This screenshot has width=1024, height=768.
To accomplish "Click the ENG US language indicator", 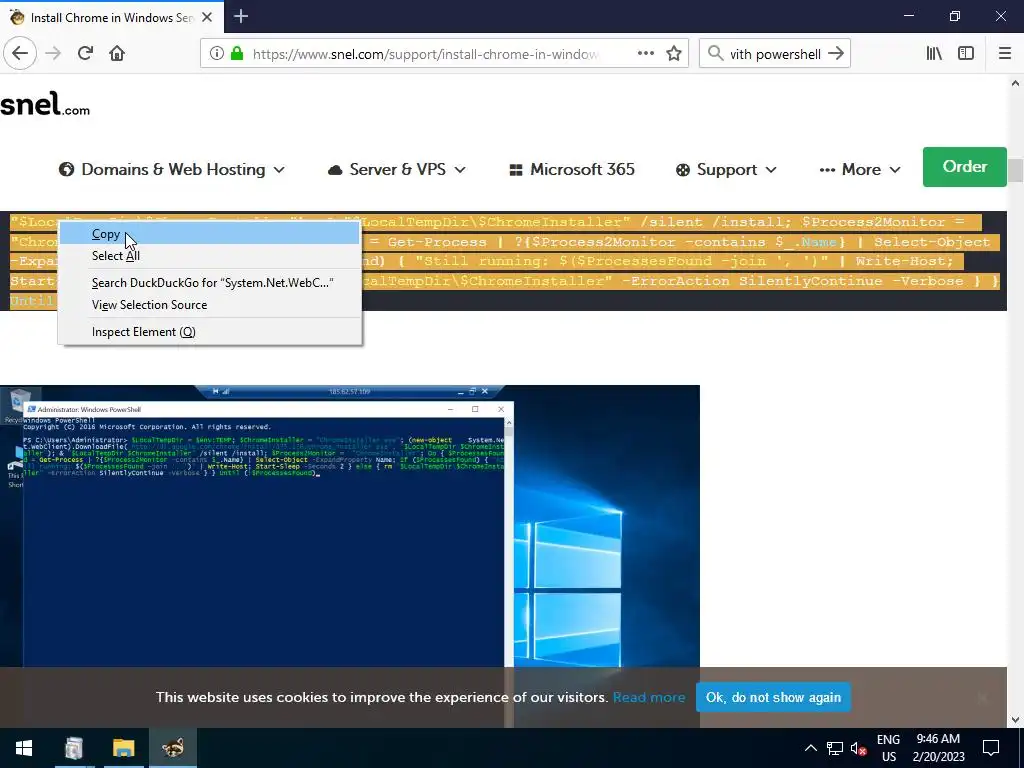I will point(888,748).
